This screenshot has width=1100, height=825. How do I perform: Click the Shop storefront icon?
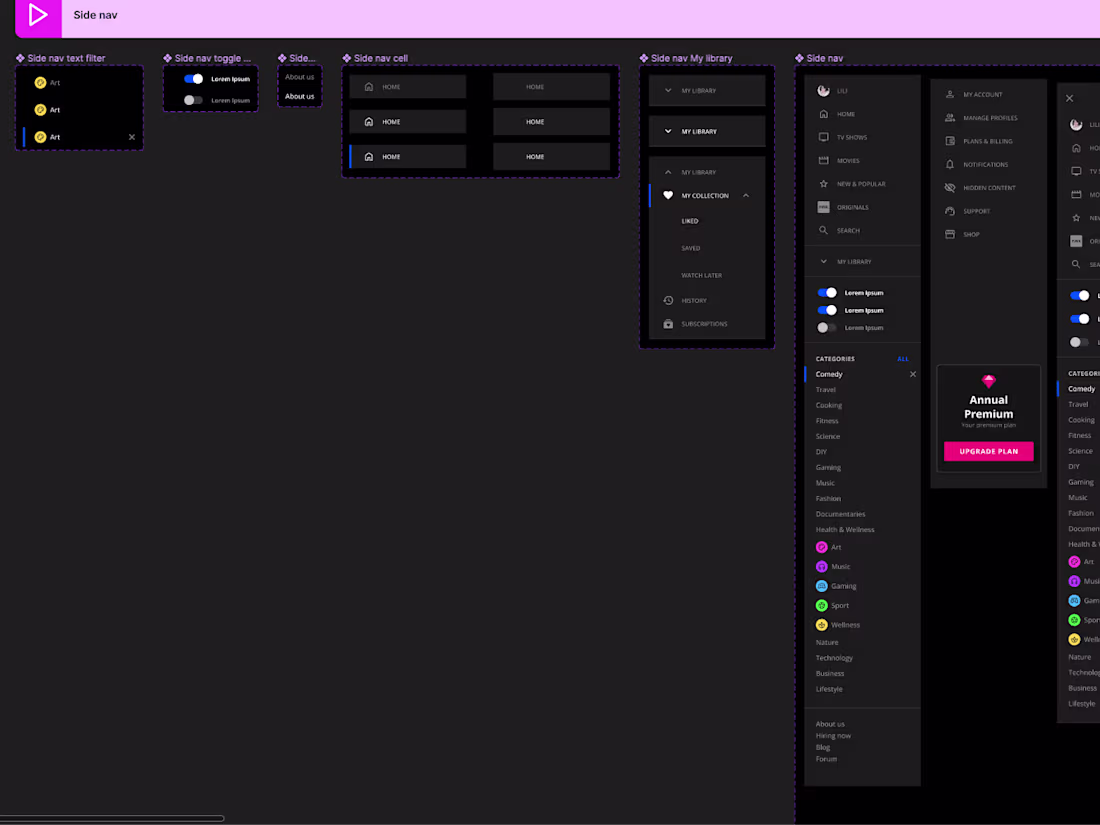[x=950, y=234]
